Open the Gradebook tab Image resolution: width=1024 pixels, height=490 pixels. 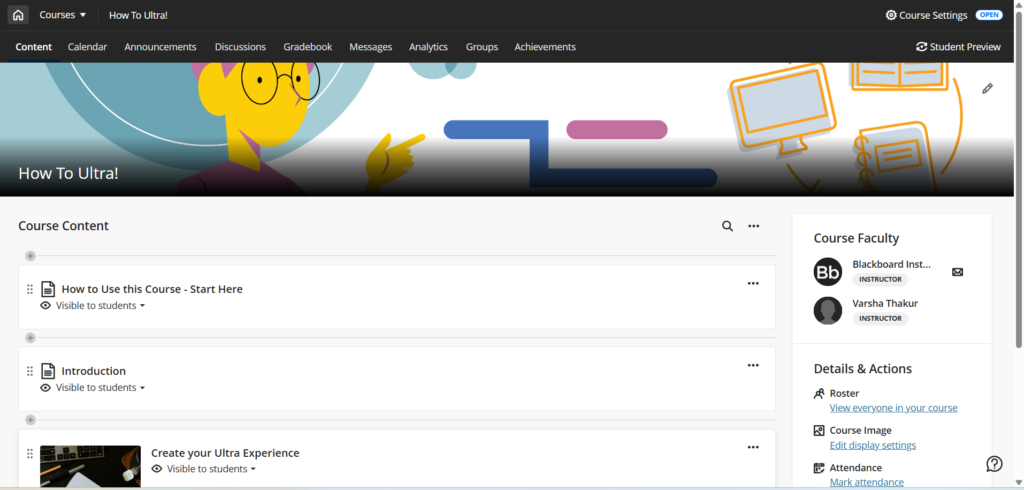[308, 47]
